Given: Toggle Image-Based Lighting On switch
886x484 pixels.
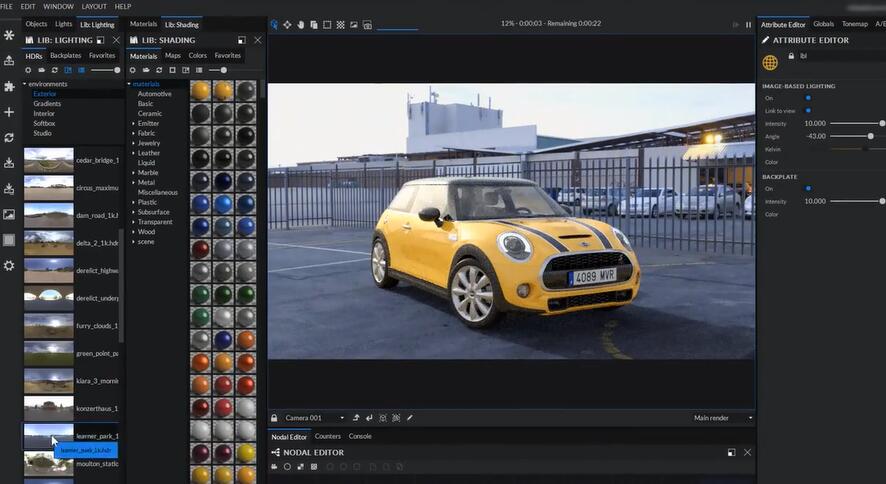Looking at the screenshot, I should (809, 98).
